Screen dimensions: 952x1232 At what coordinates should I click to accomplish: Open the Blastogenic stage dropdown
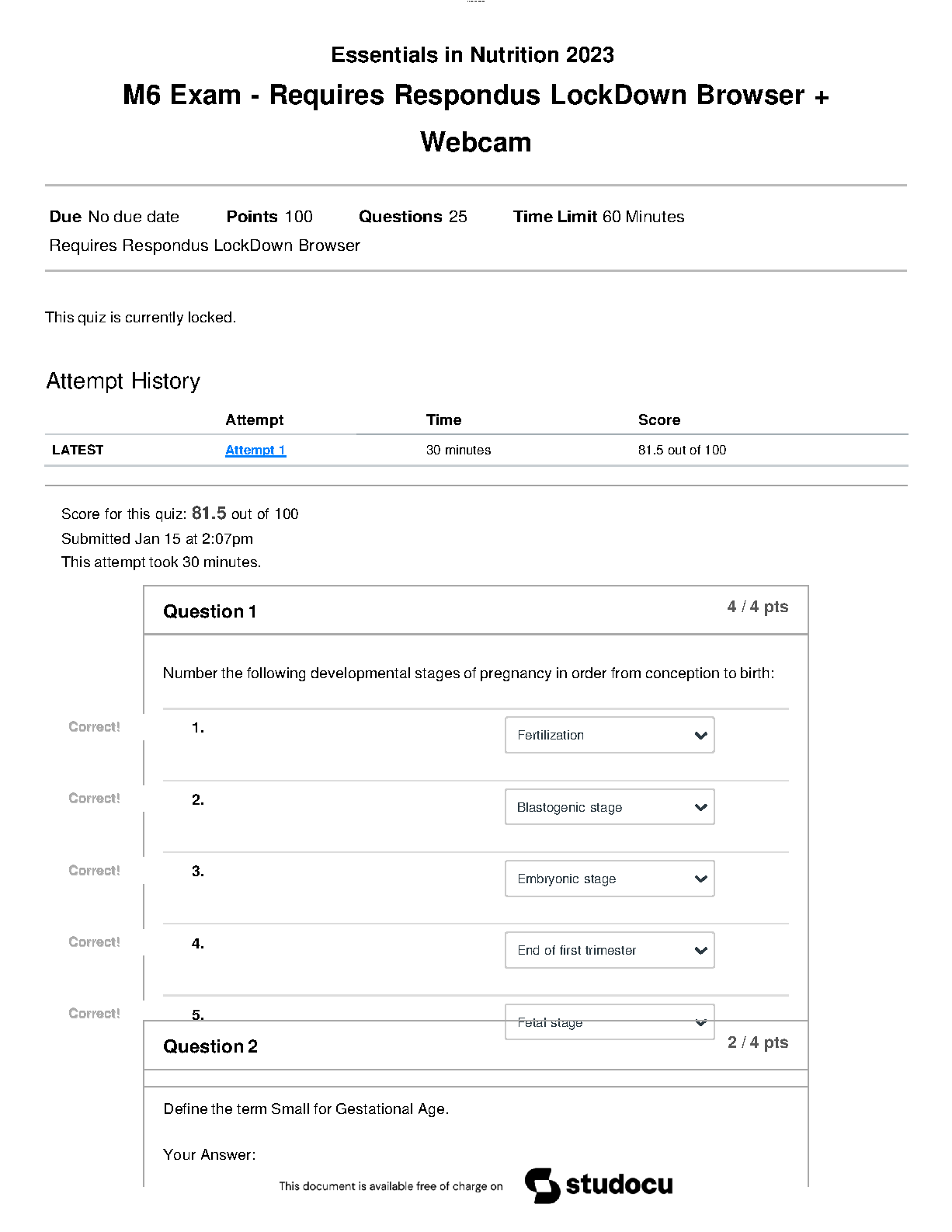tap(610, 807)
